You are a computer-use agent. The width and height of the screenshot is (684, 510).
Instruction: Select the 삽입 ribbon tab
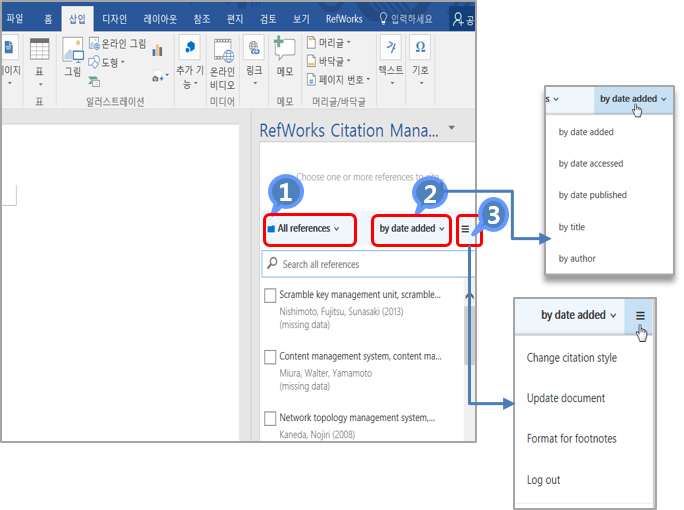tap(77, 19)
